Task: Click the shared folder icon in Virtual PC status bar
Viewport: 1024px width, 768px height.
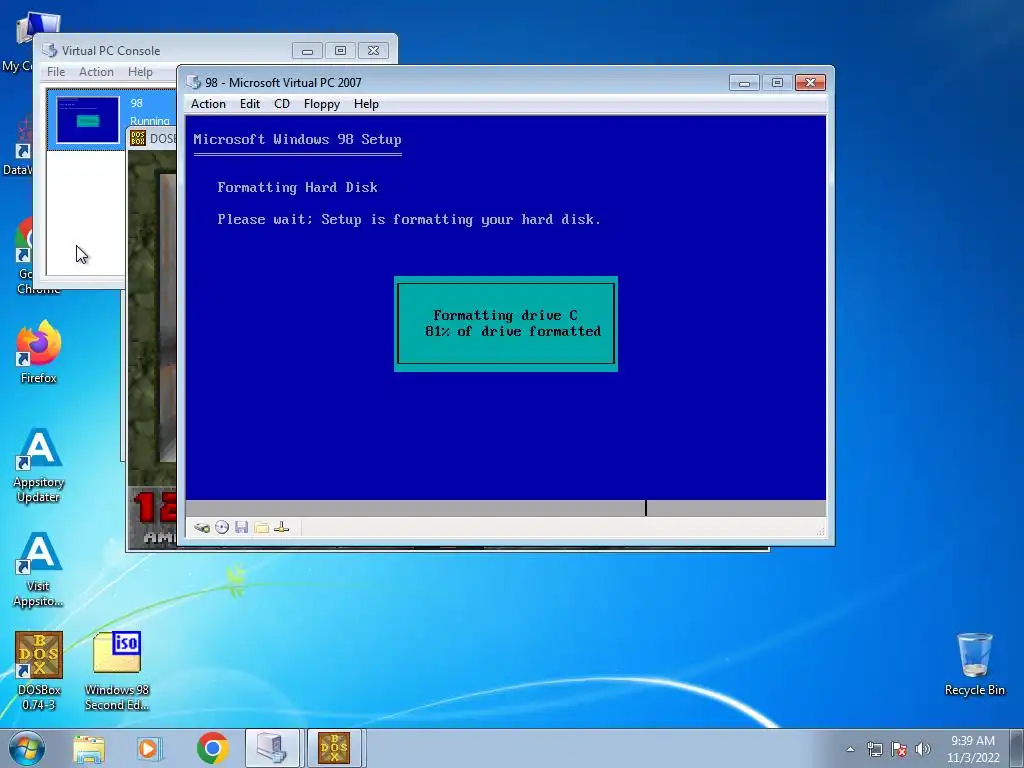Action: (x=262, y=528)
